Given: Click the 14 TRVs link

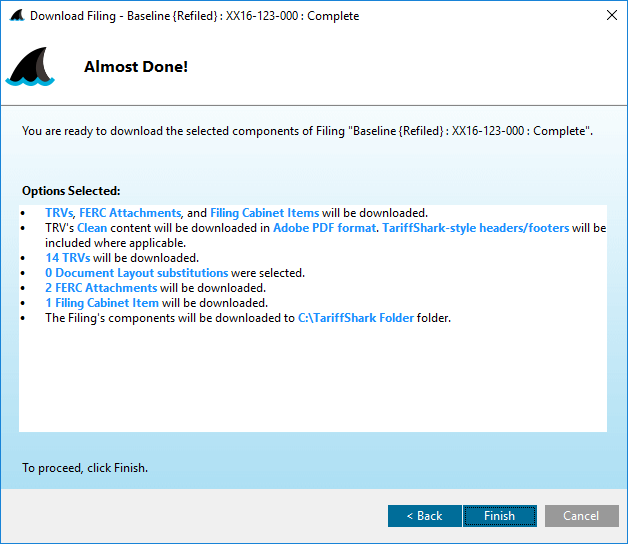Looking at the screenshot, I should pyautogui.click(x=67, y=258).
